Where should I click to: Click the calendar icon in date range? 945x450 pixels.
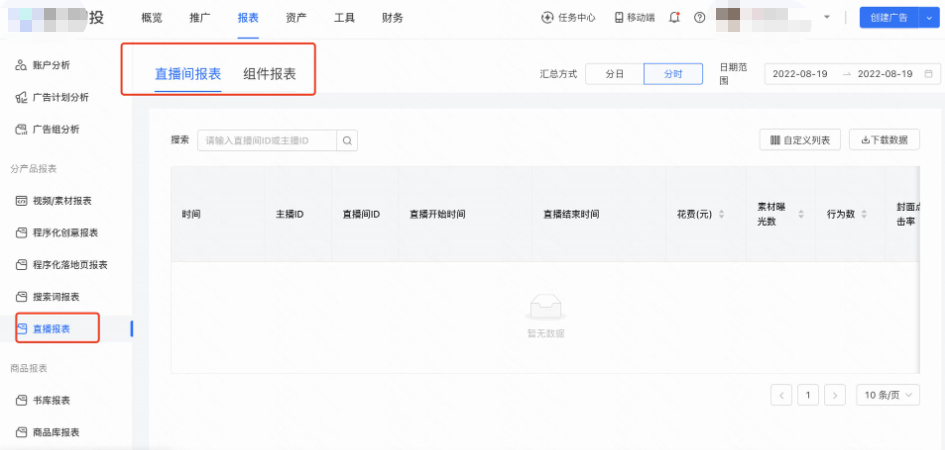pos(929,73)
